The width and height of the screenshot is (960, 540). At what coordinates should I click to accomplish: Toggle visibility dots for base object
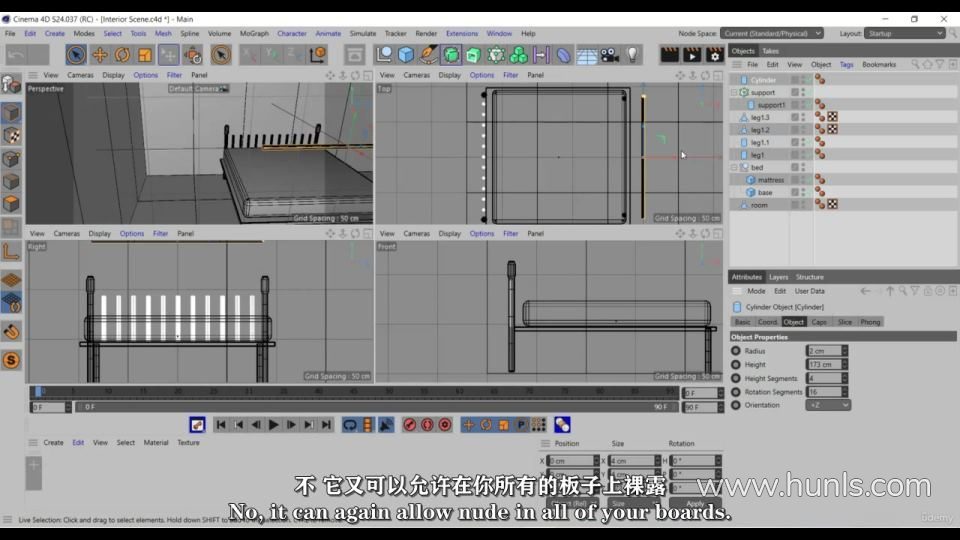point(804,192)
